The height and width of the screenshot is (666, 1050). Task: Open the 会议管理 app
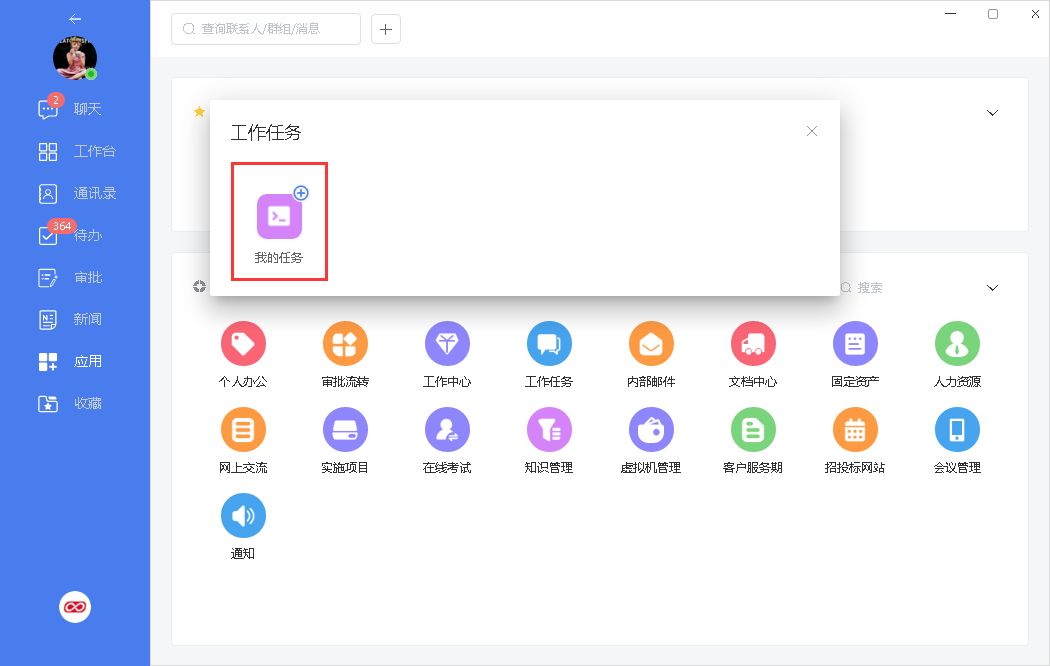(x=957, y=431)
